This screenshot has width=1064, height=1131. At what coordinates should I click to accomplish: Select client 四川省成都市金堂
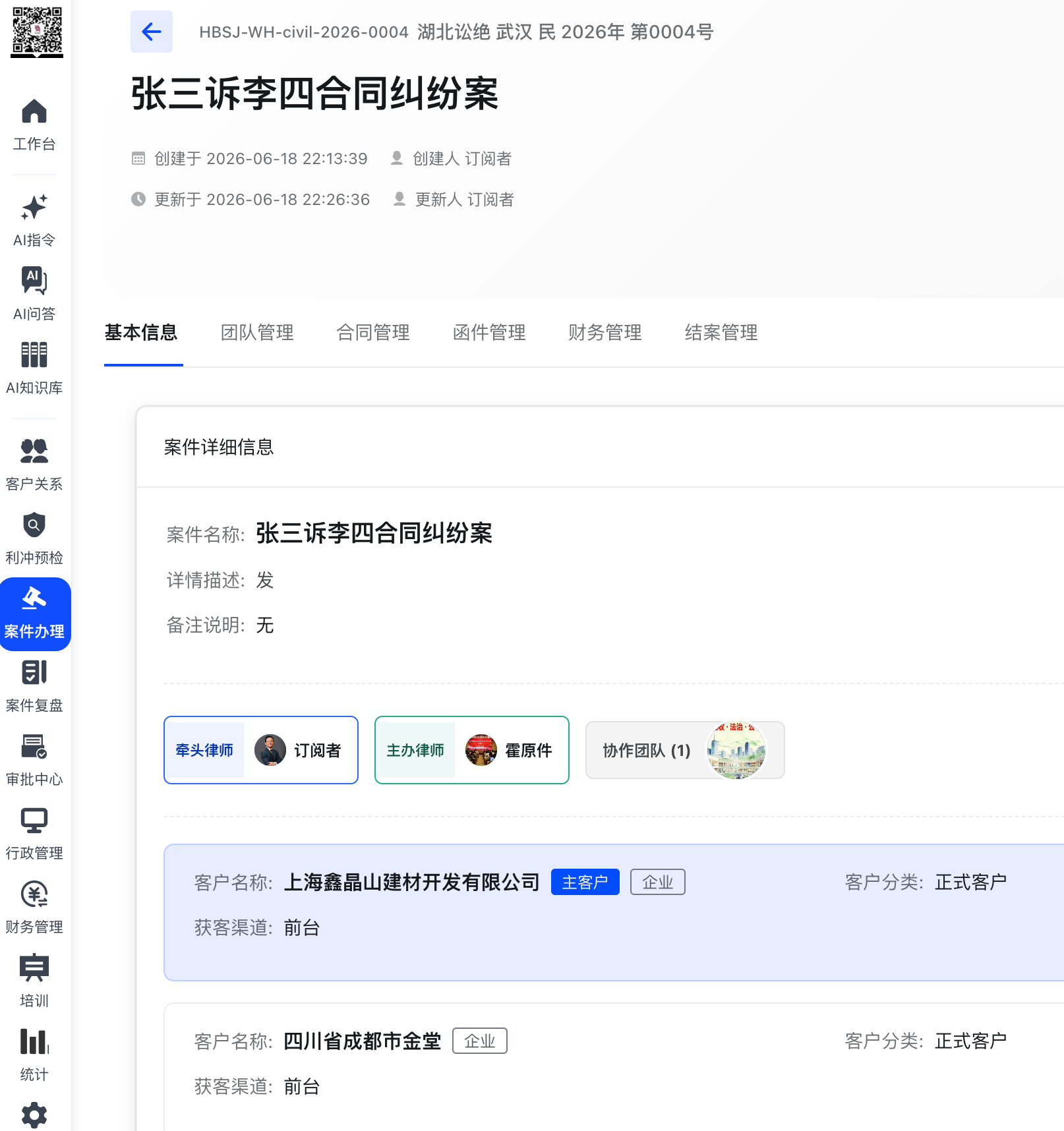click(x=363, y=1041)
